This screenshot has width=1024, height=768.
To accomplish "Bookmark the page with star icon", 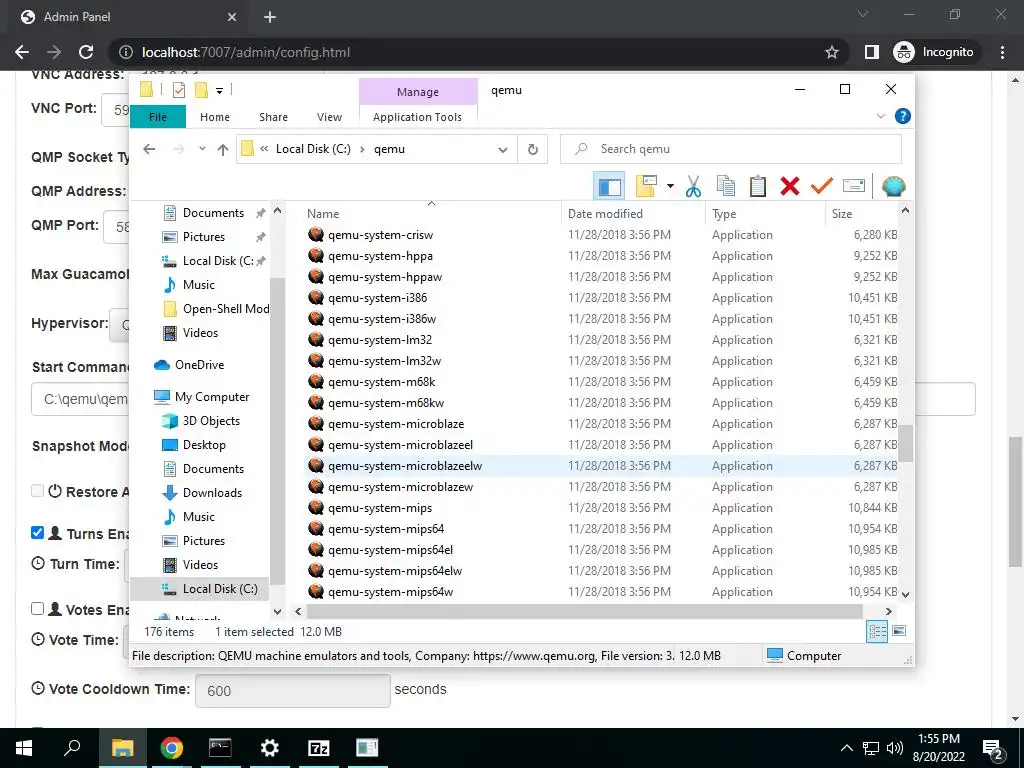I will pos(831,52).
